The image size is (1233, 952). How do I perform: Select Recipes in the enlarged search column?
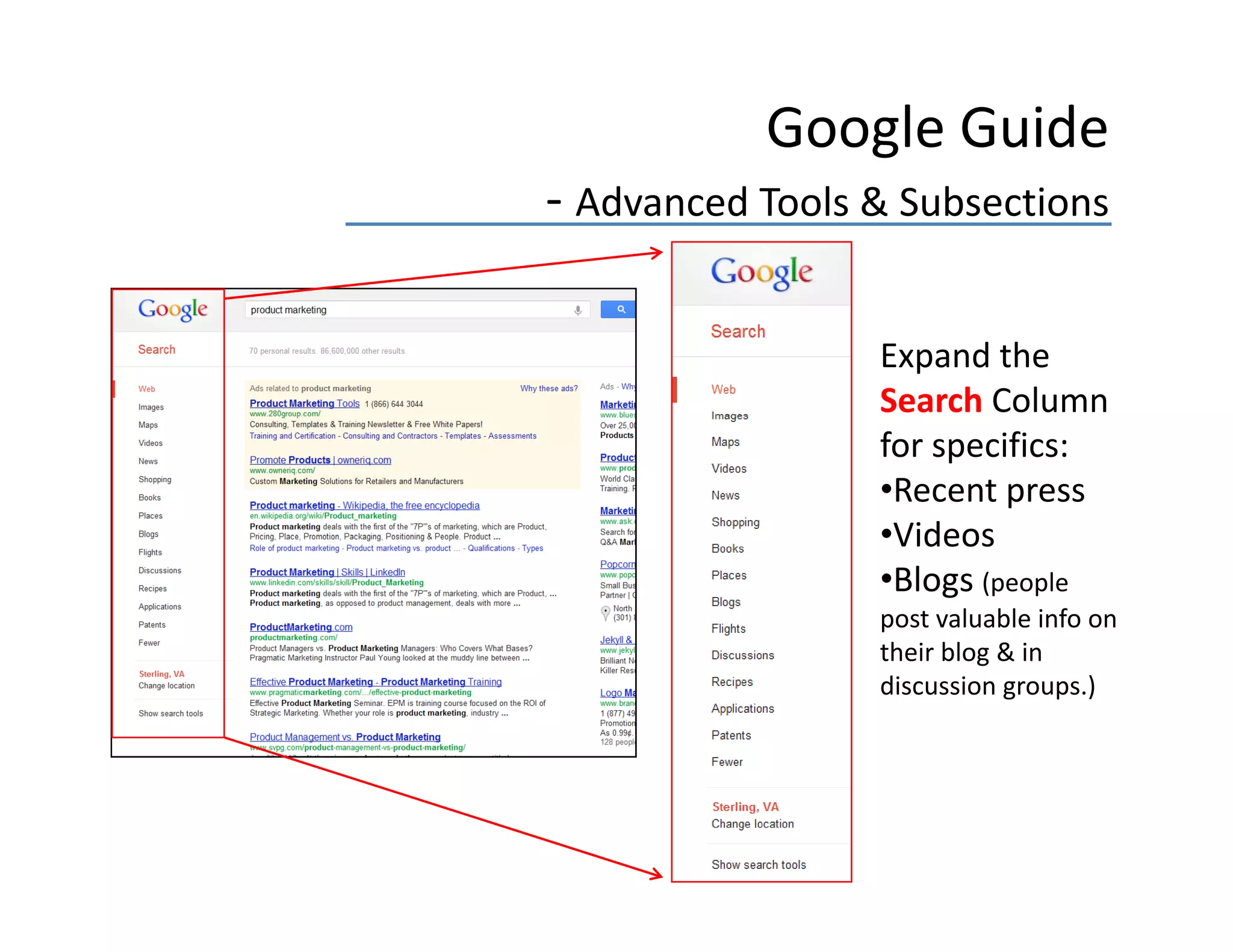pos(732,682)
